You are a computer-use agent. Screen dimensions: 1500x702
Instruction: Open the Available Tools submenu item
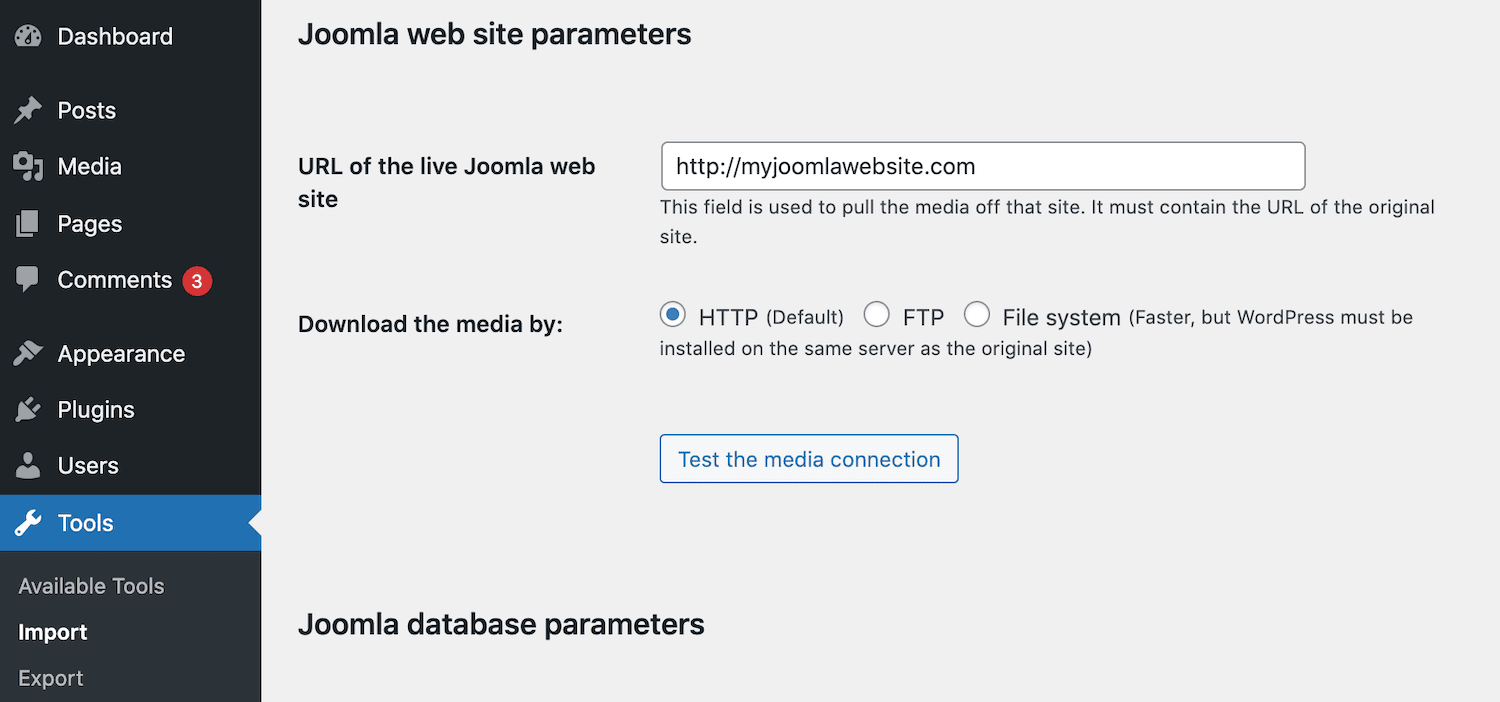91,586
